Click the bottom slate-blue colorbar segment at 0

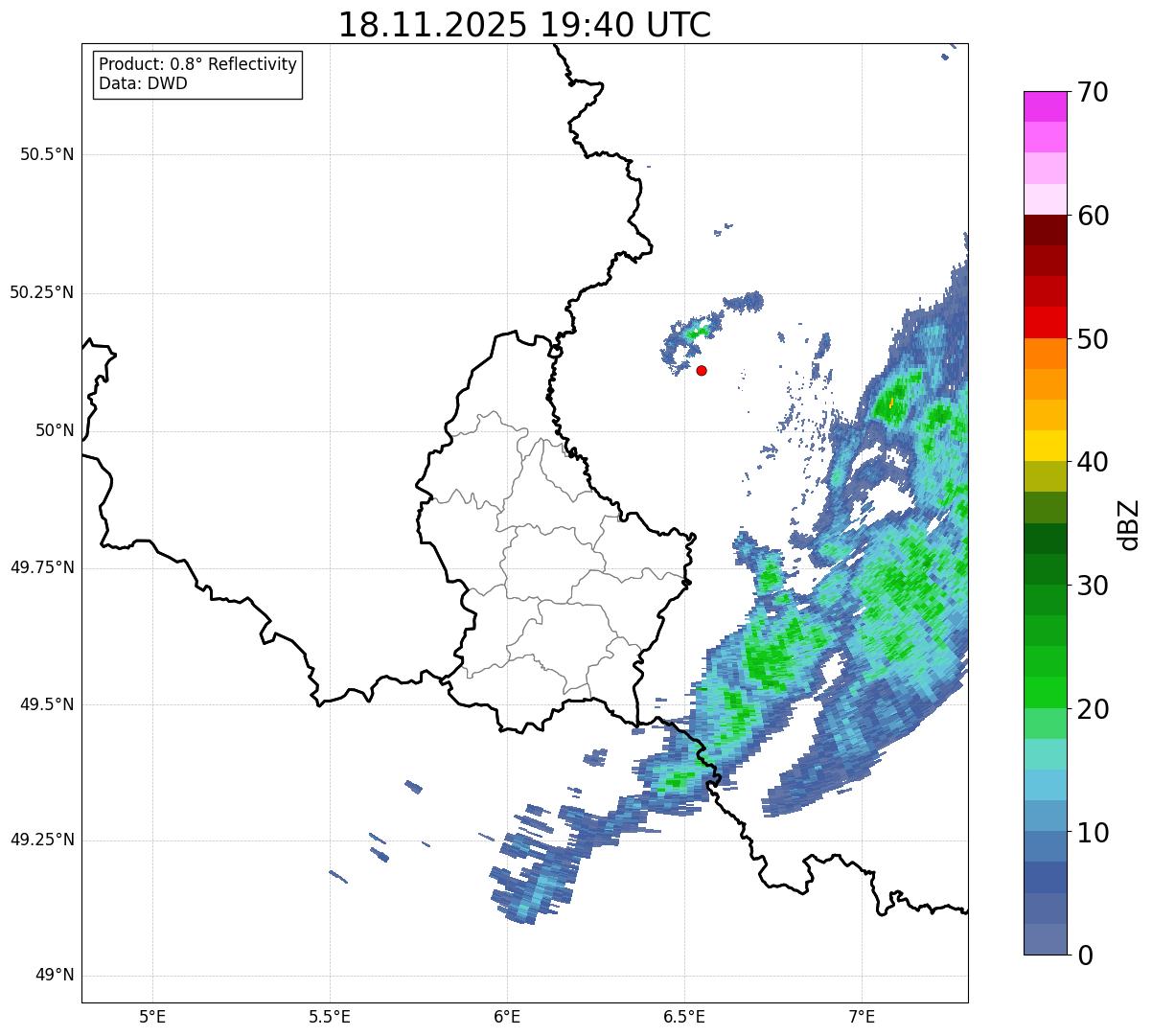click(1045, 939)
